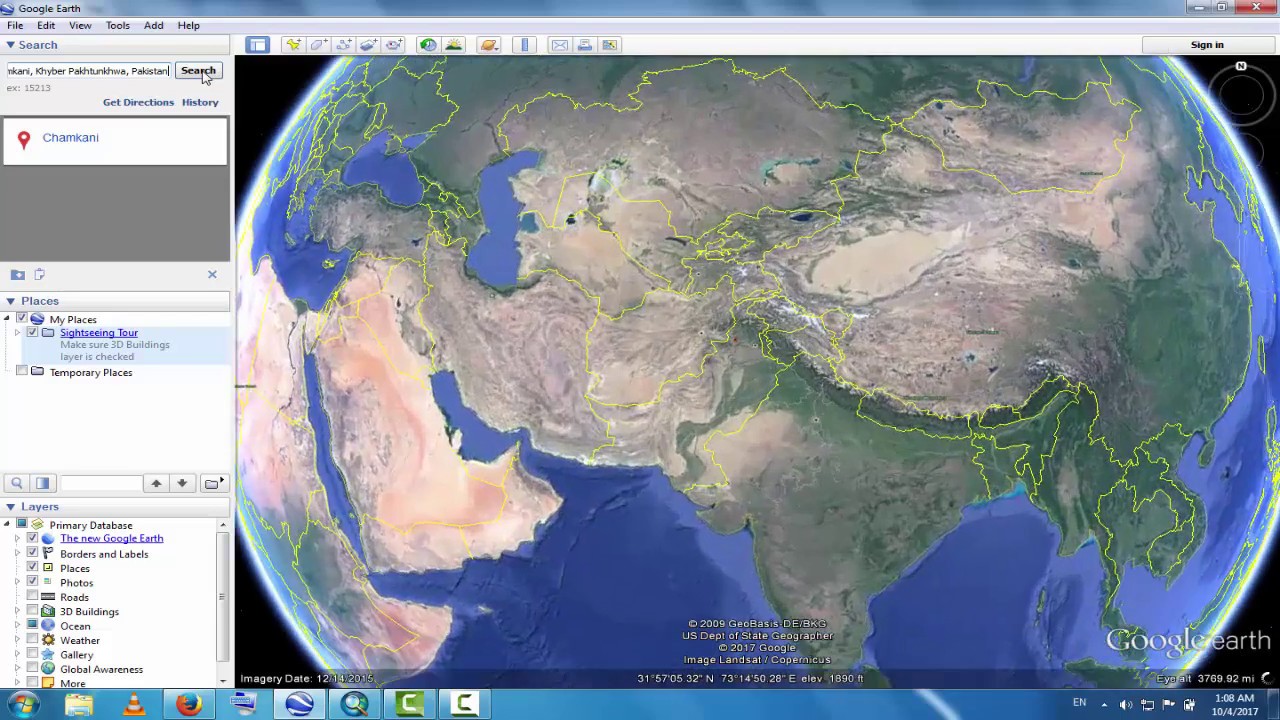Open Firefox from the taskbar
1280x720 pixels.
click(x=188, y=704)
